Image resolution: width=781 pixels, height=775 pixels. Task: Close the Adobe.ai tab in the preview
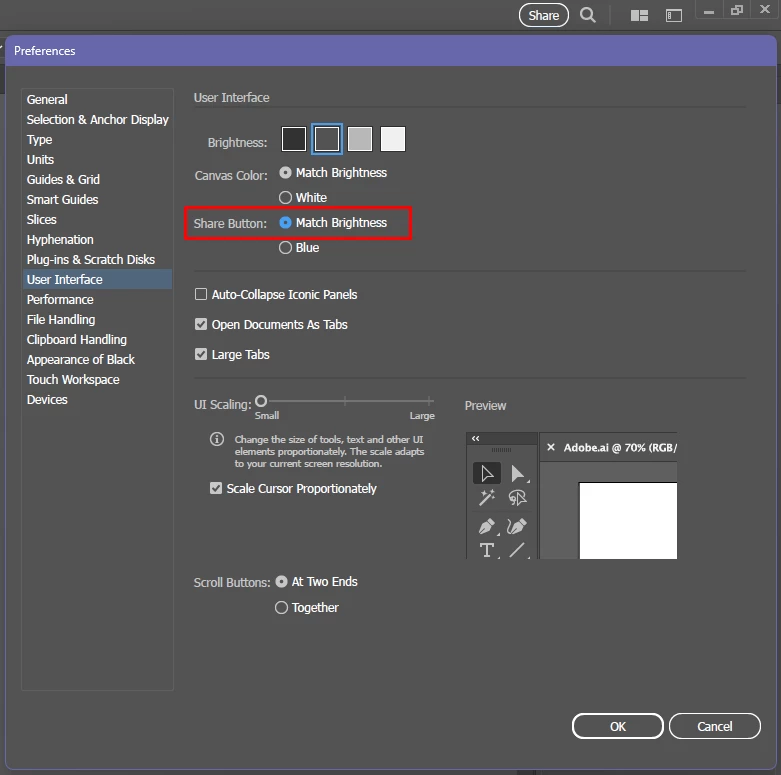click(551, 447)
